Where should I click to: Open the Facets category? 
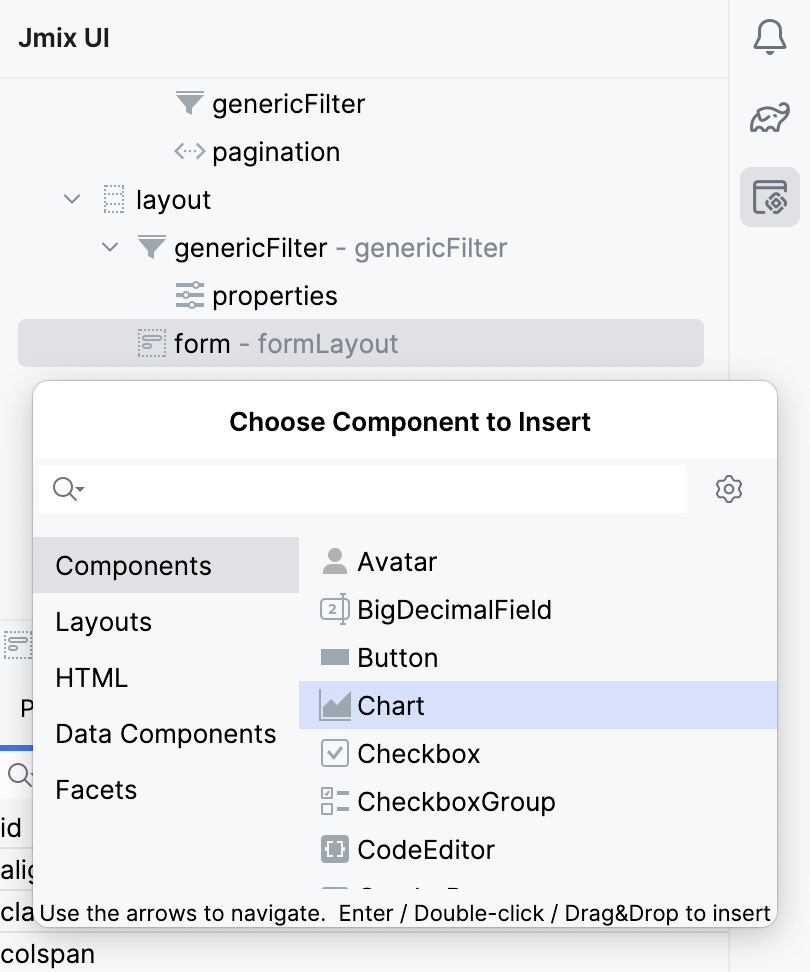96,789
